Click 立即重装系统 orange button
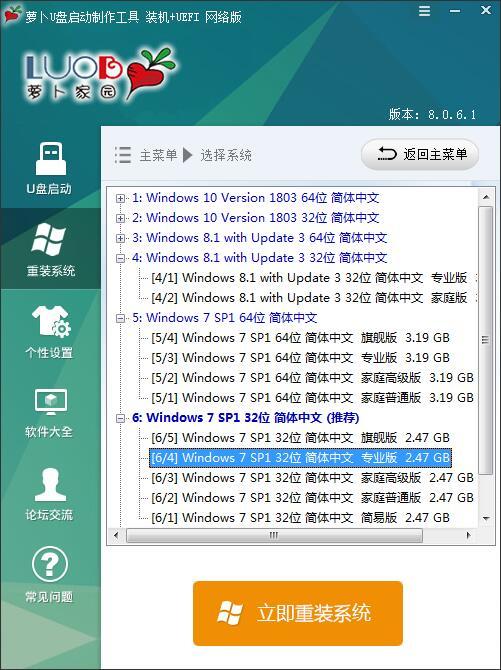The height and width of the screenshot is (670, 501). click(x=298, y=613)
